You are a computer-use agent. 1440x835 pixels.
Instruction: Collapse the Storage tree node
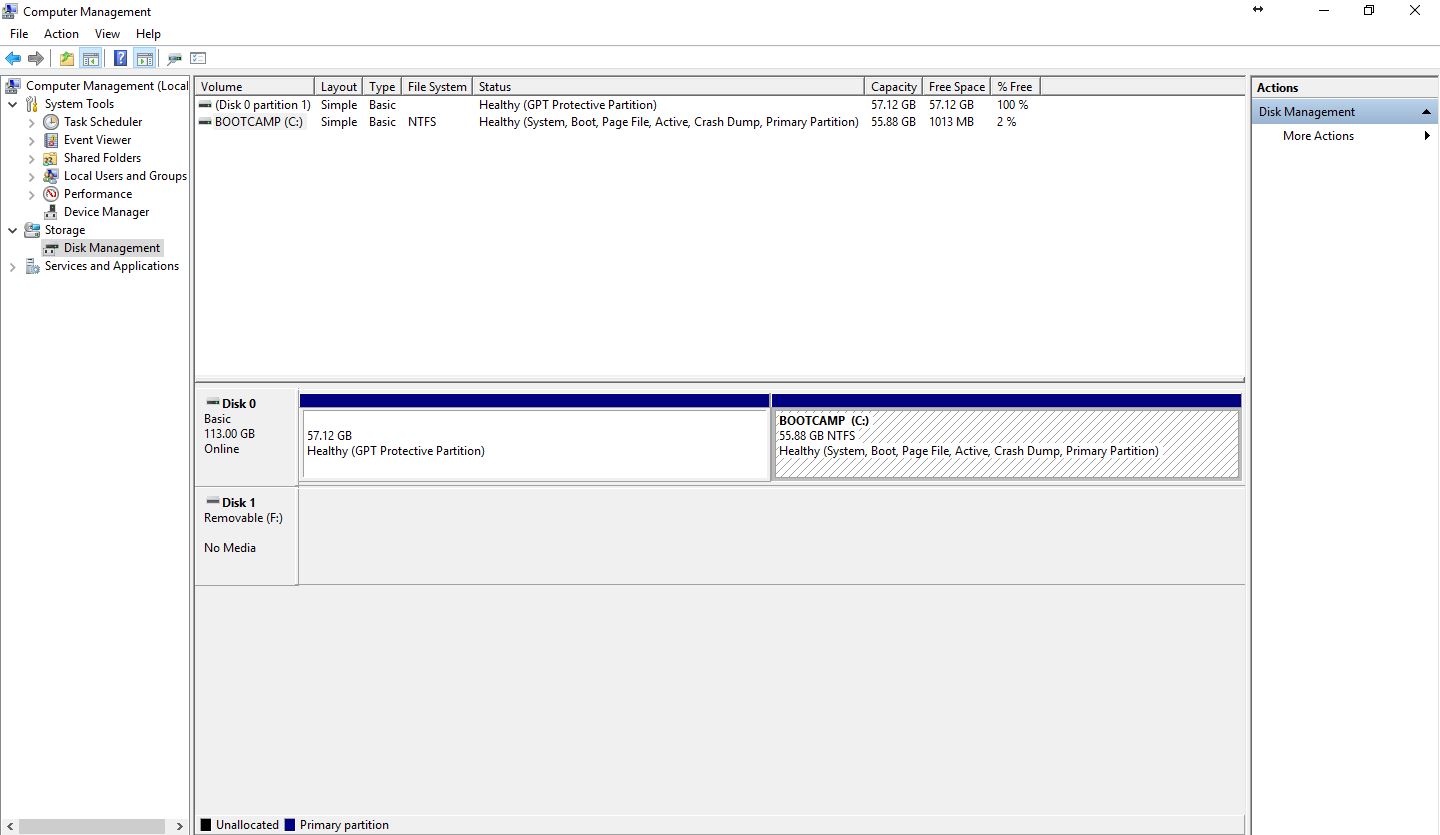[x=13, y=229]
